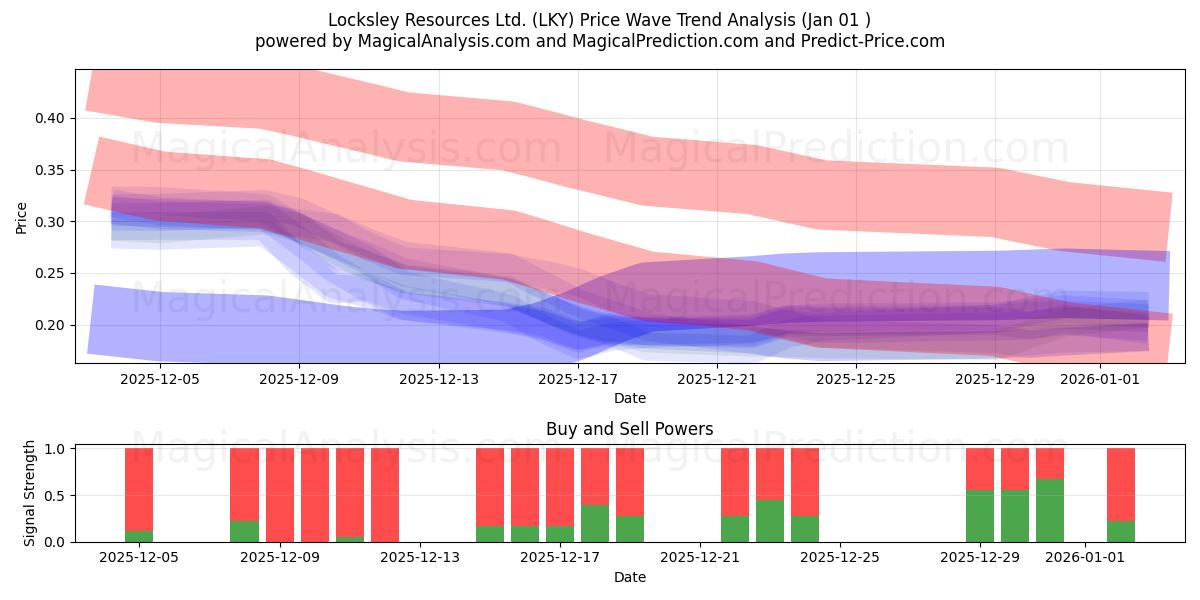The height and width of the screenshot is (600, 1200).
Task: Click the 0.35 price tick label
Action: click(51, 170)
